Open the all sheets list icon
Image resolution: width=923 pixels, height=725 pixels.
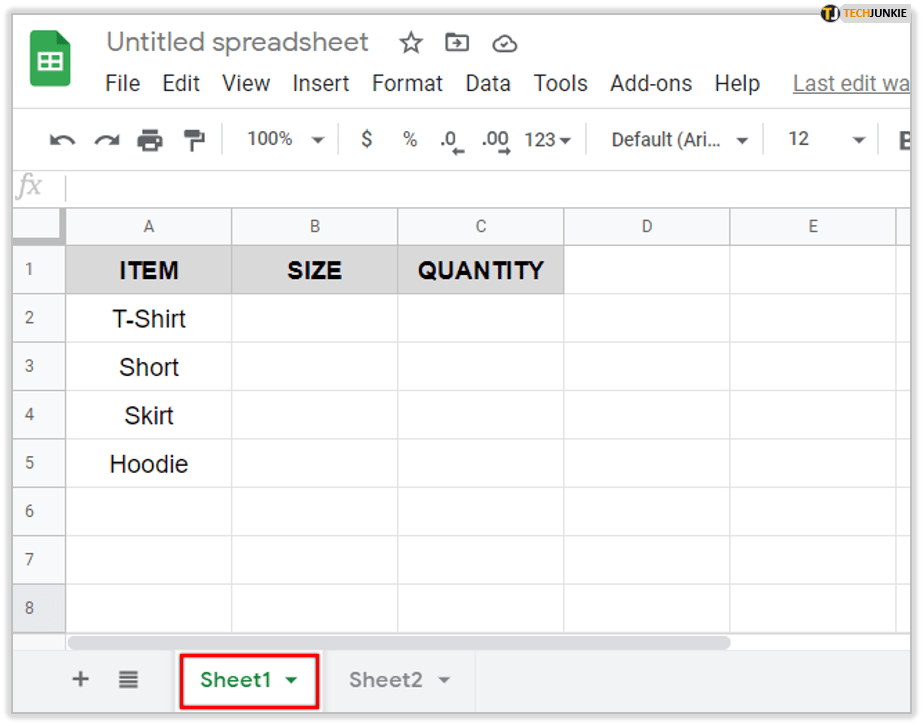pyautogui.click(x=128, y=680)
